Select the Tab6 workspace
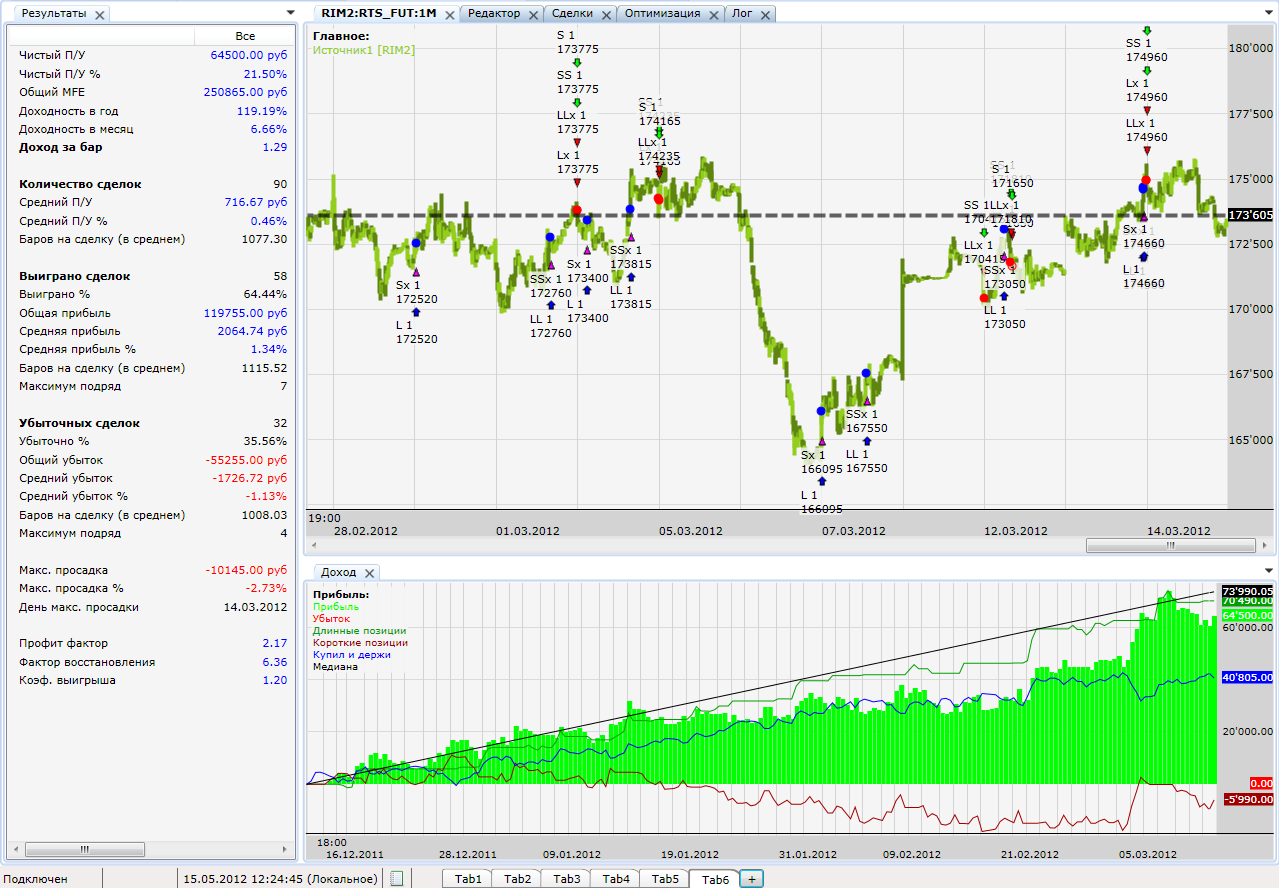The width and height of the screenshot is (1279, 888). click(x=714, y=879)
